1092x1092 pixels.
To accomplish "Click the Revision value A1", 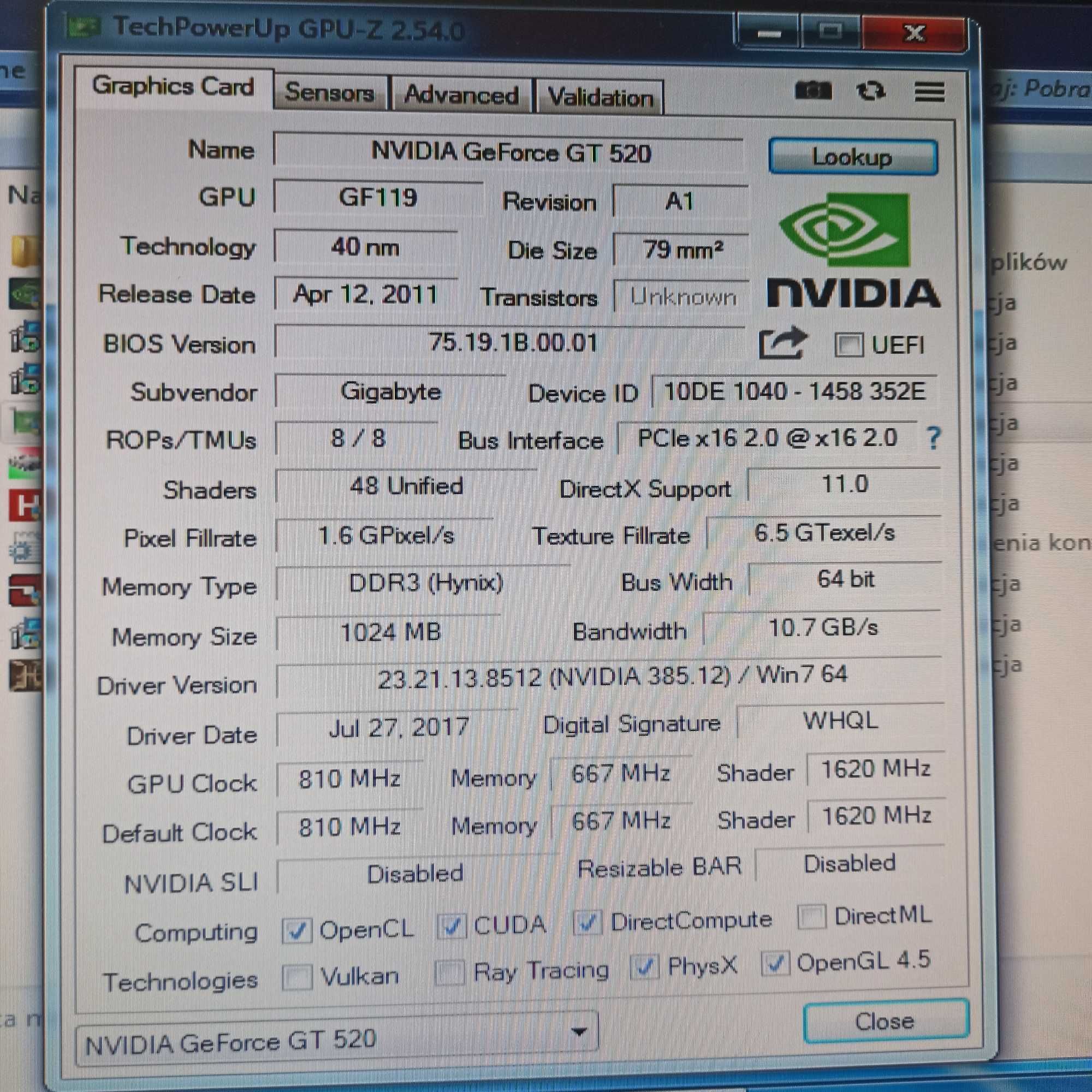I will [x=679, y=201].
